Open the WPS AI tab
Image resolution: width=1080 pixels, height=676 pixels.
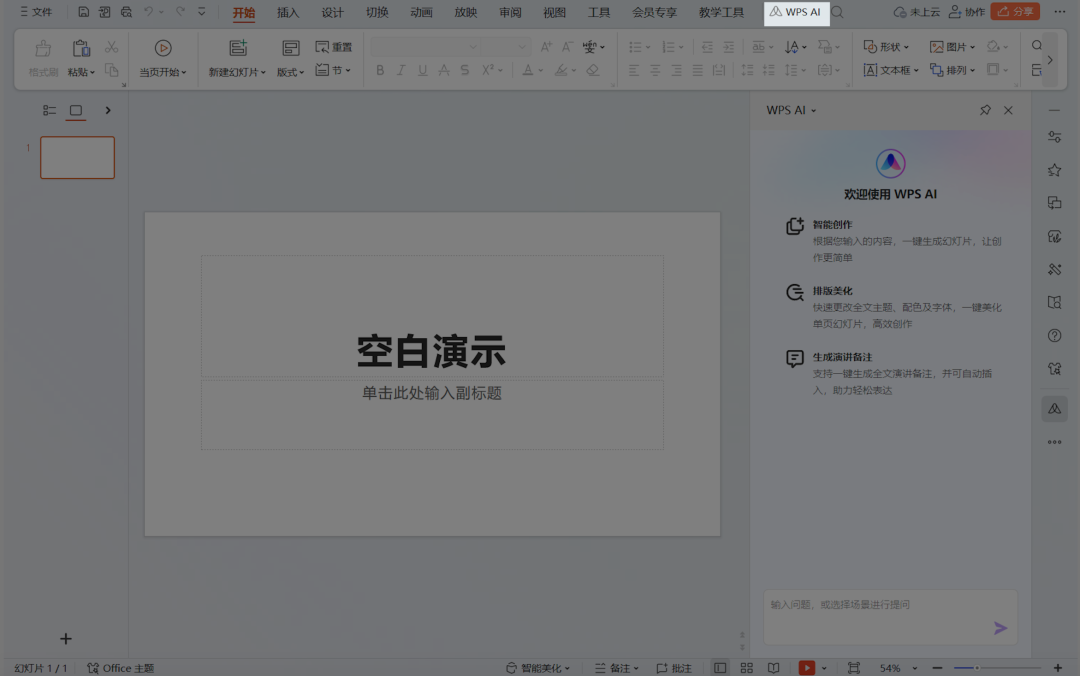tap(796, 12)
